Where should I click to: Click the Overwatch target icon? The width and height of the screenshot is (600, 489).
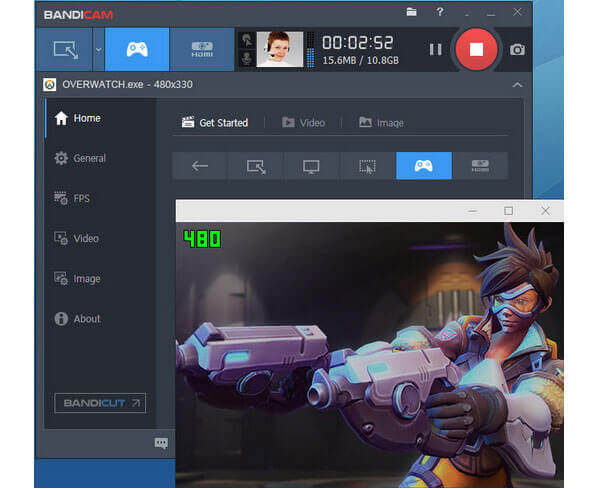click(50, 85)
